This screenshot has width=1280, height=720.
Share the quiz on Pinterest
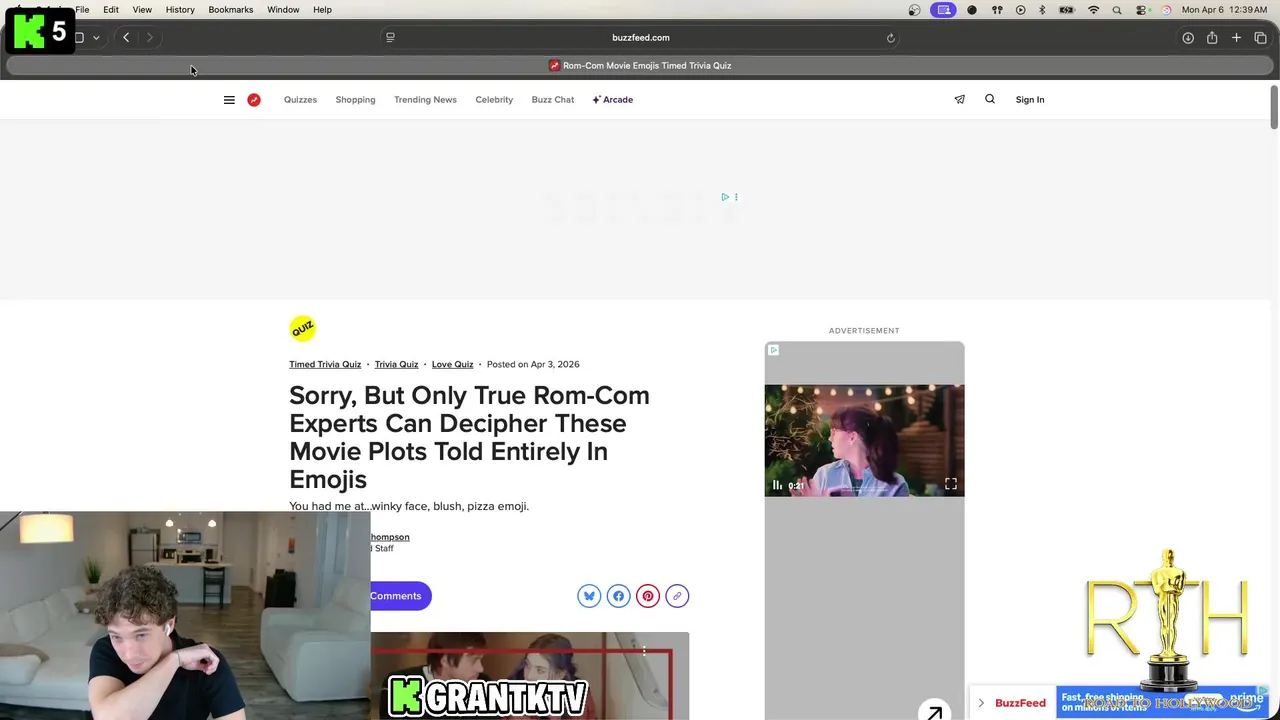tap(648, 596)
